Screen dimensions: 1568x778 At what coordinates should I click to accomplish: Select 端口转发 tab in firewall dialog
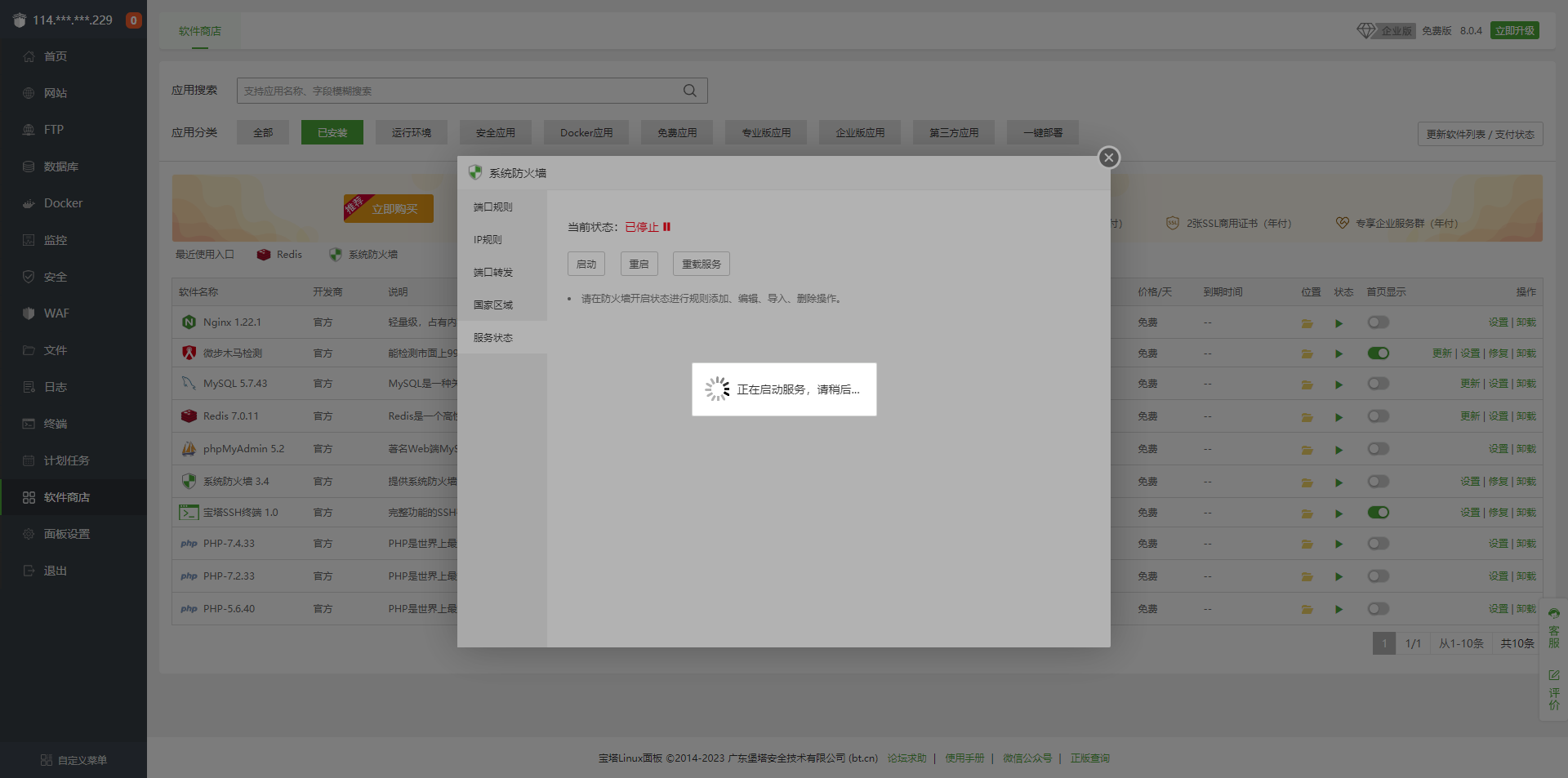502,273
